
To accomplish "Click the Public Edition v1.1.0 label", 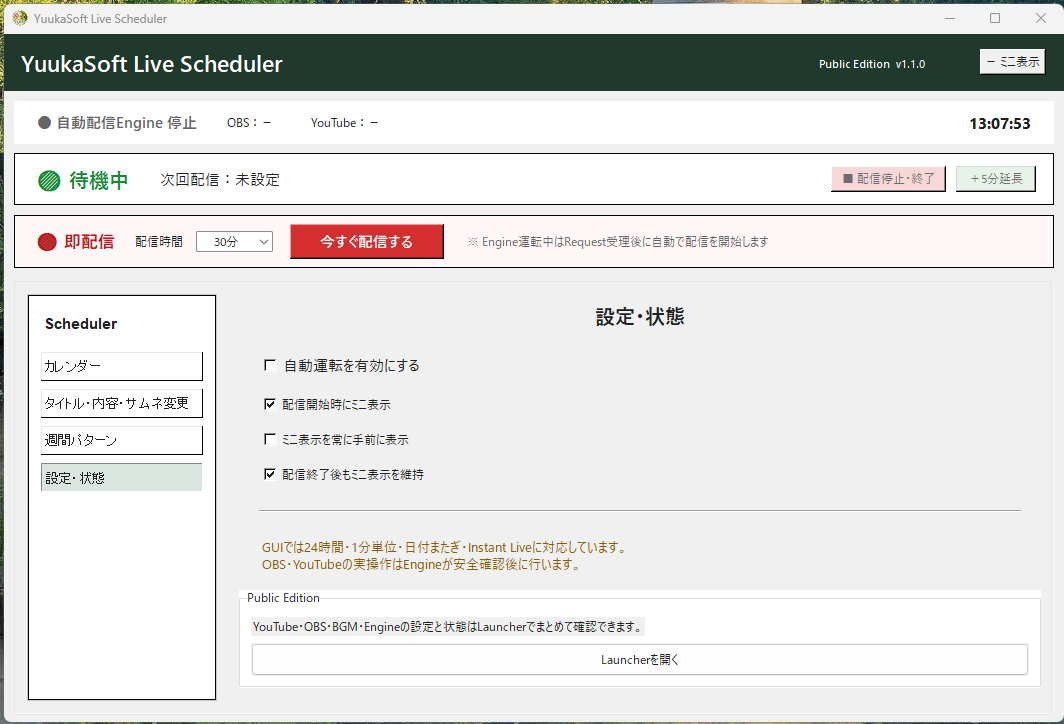I will click(x=872, y=64).
